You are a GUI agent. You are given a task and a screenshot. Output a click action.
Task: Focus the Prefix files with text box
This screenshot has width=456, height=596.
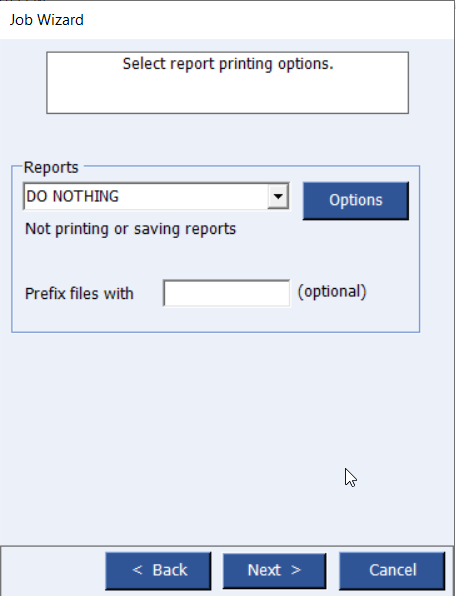point(226,293)
